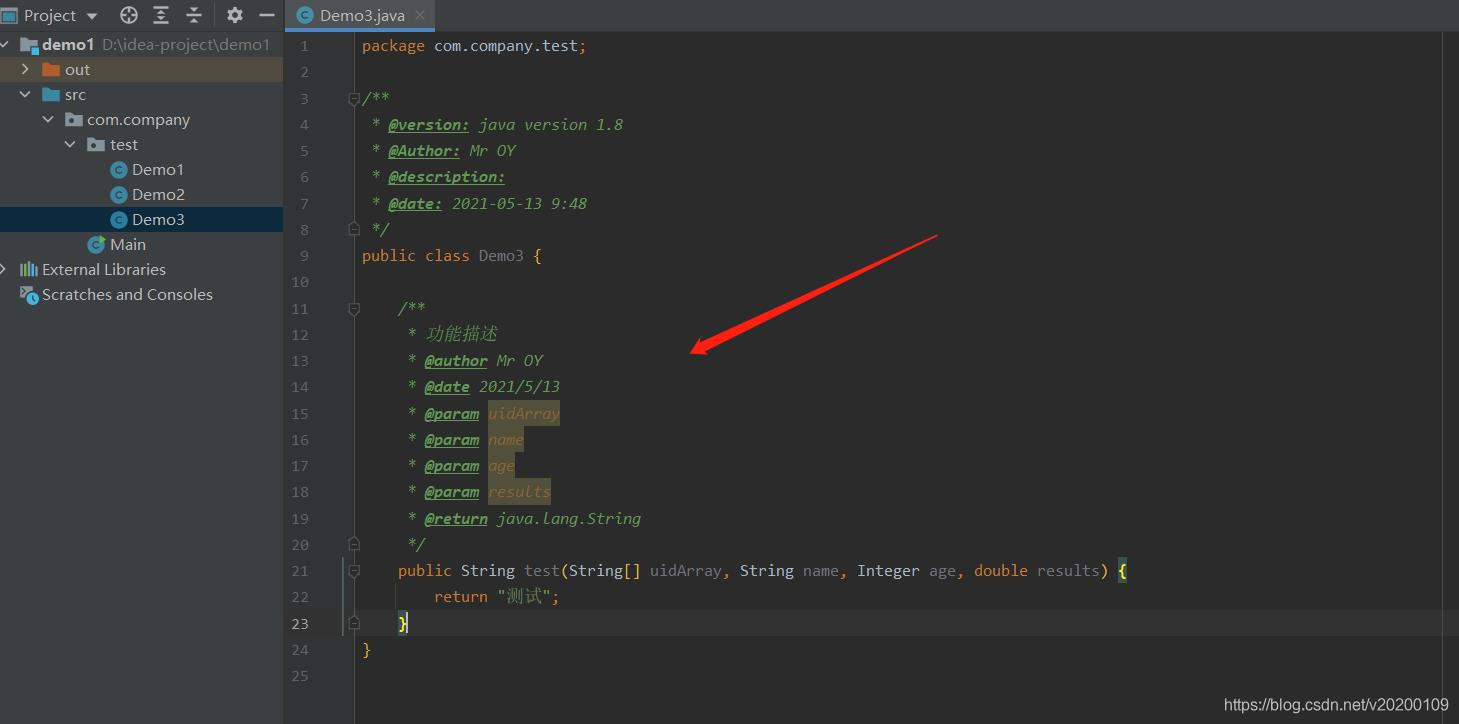1459x724 pixels.
Task: Collapse the com.company package
Action: (48, 119)
